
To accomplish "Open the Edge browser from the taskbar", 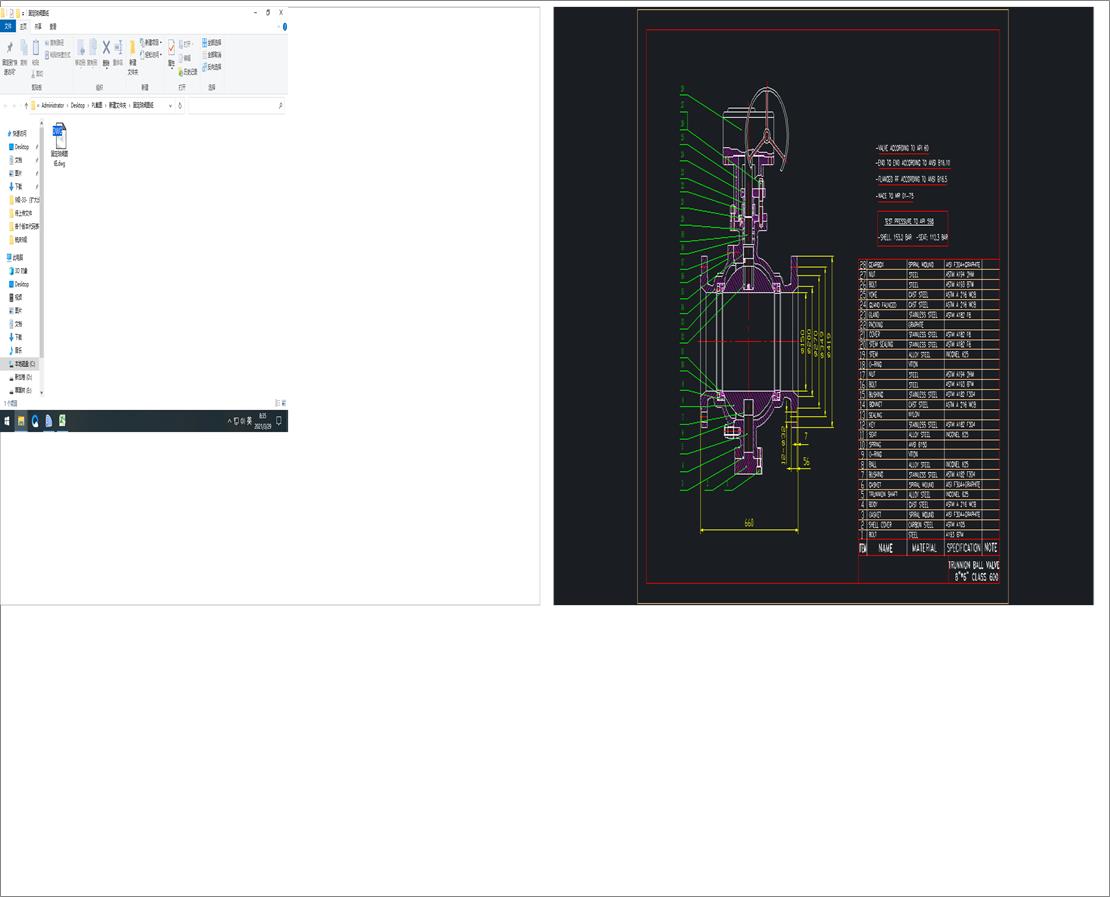I will tap(35, 420).
